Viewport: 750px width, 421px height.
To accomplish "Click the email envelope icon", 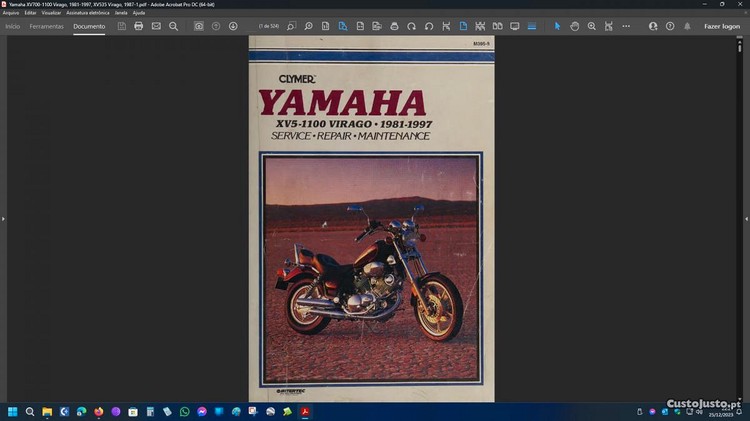I will (x=156, y=26).
